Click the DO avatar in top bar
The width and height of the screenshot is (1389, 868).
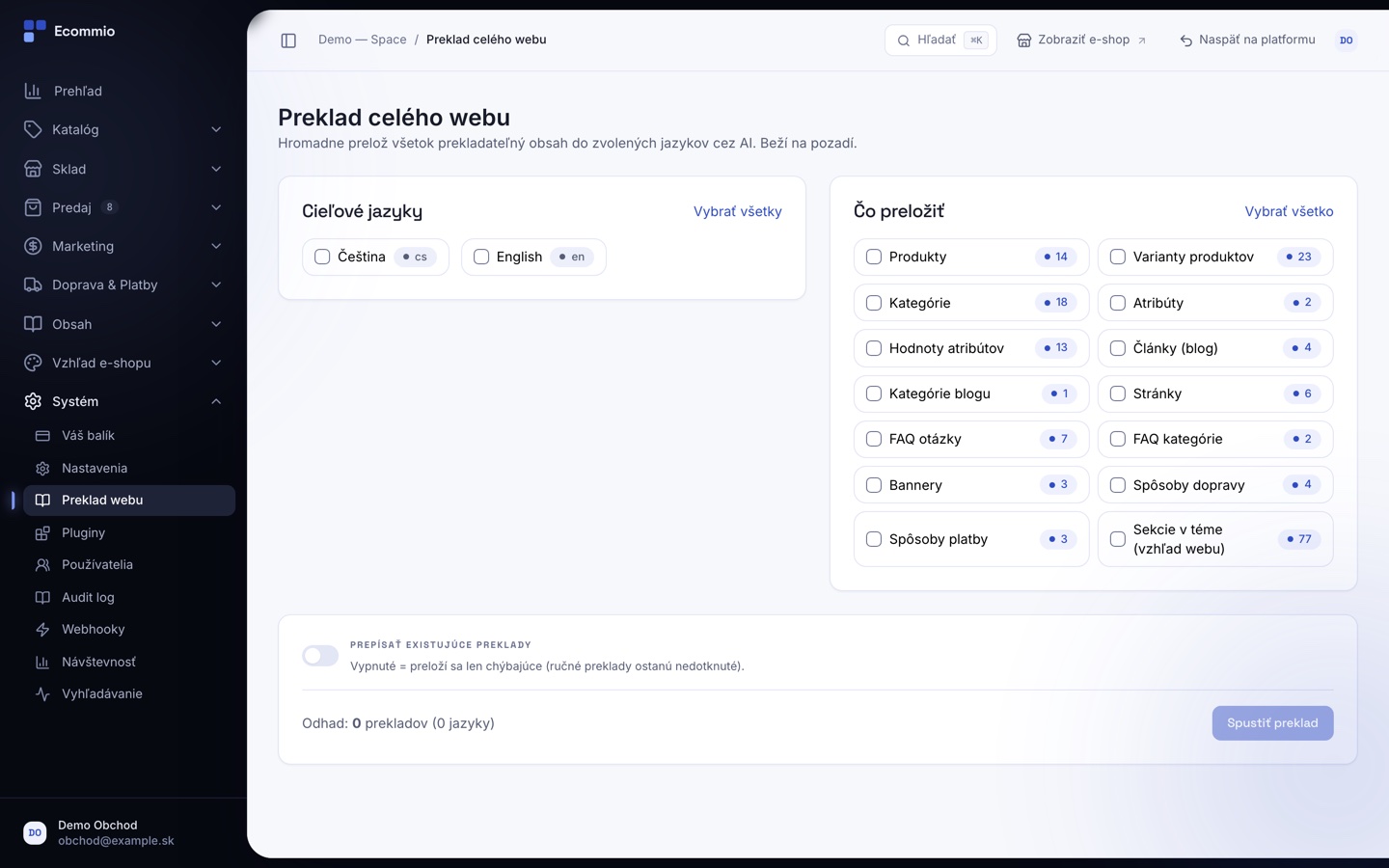pyautogui.click(x=1347, y=41)
